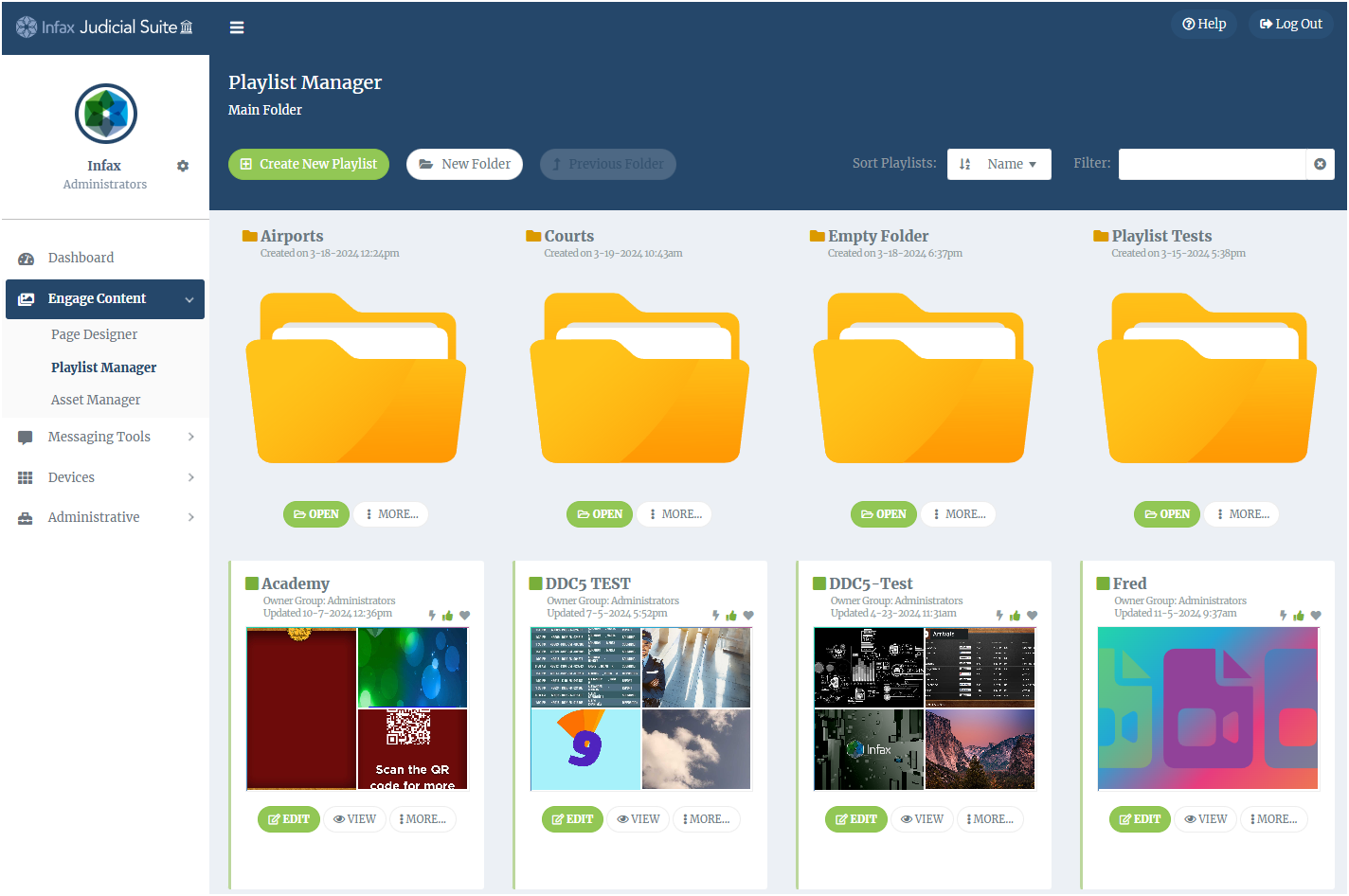Click the Airports folder icon
This screenshot has width=1349, height=896.
[x=355, y=379]
